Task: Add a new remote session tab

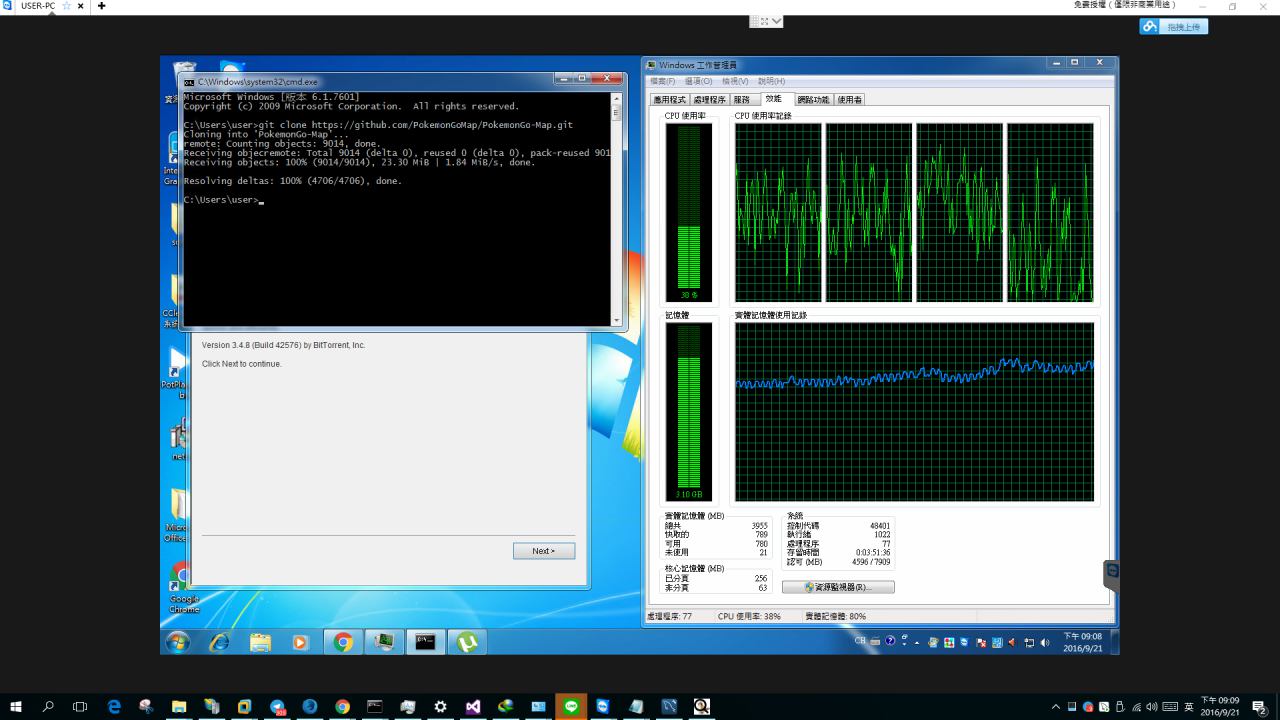Action: 101,6
